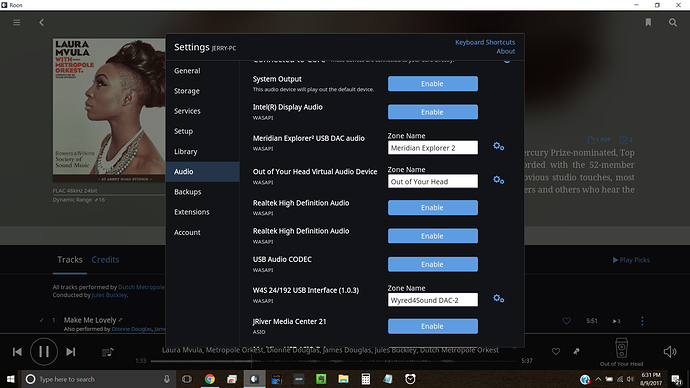690x388 pixels.
Task: Open General settings section
Action: coord(203,71)
